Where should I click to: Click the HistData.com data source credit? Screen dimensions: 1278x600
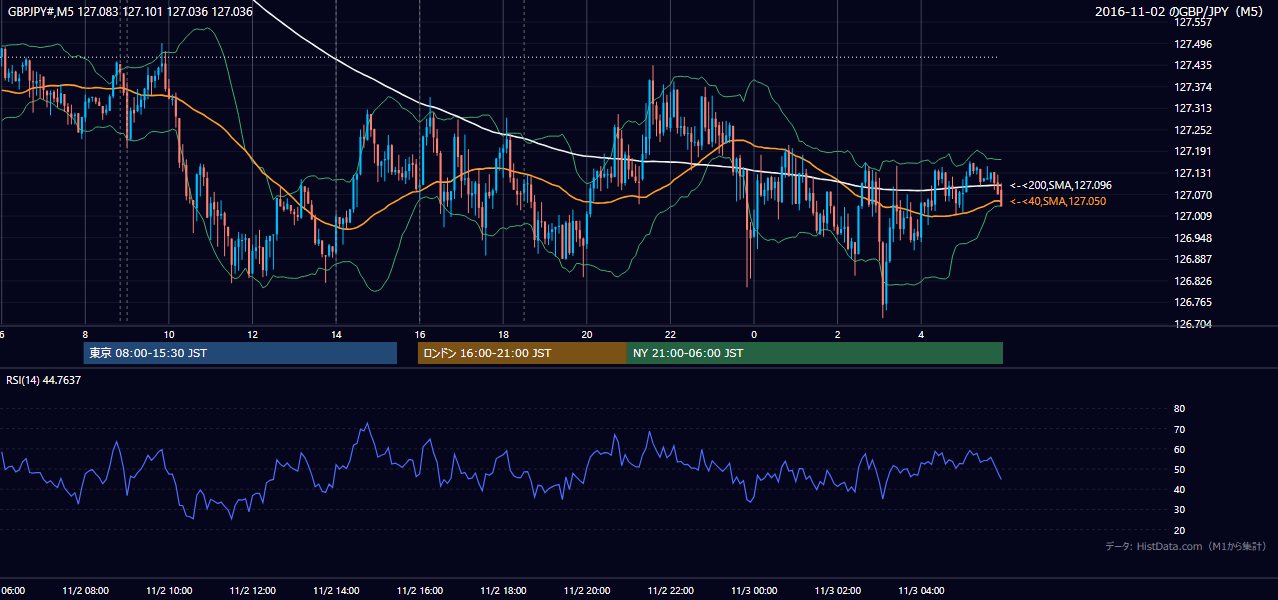click(x=1186, y=546)
